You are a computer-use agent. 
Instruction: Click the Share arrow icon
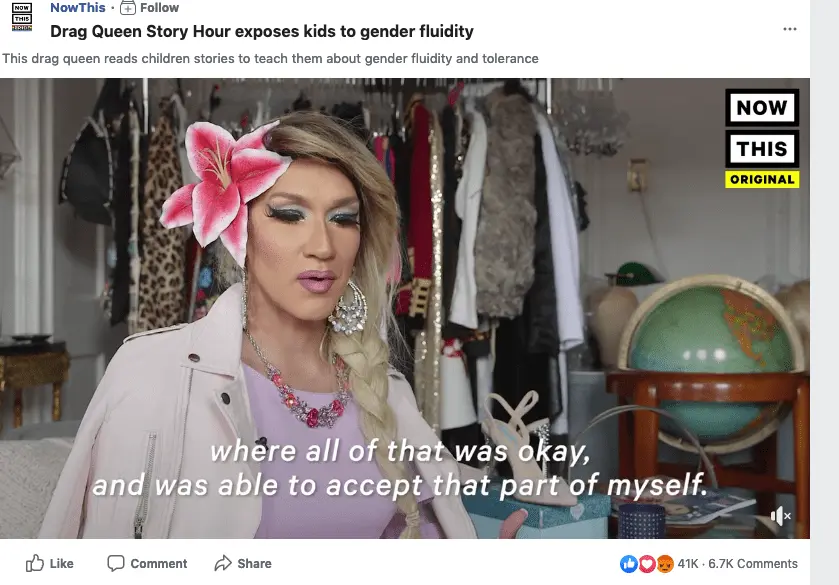click(223, 563)
